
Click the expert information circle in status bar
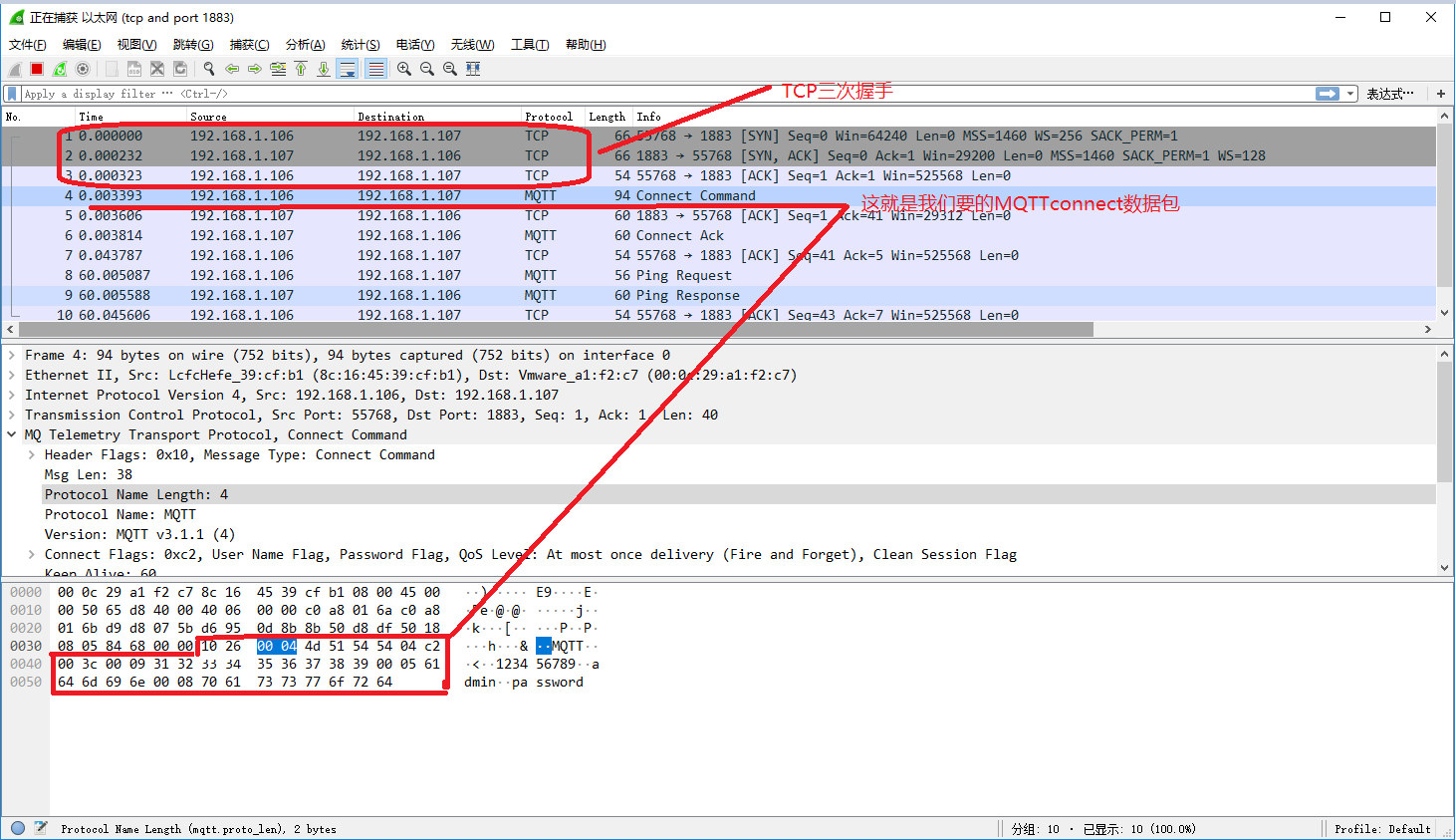18,828
